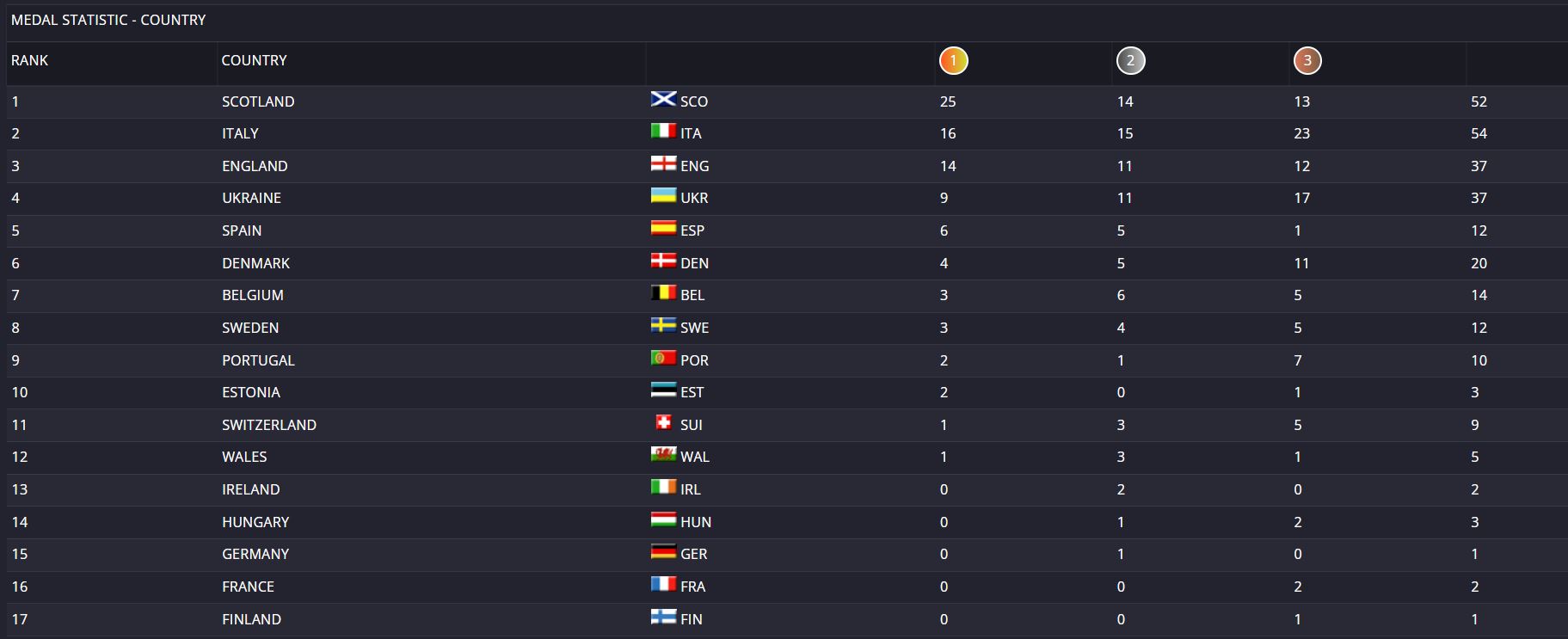The height and width of the screenshot is (639, 1568).
Task: Click the Italy flag icon
Action: (663, 131)
